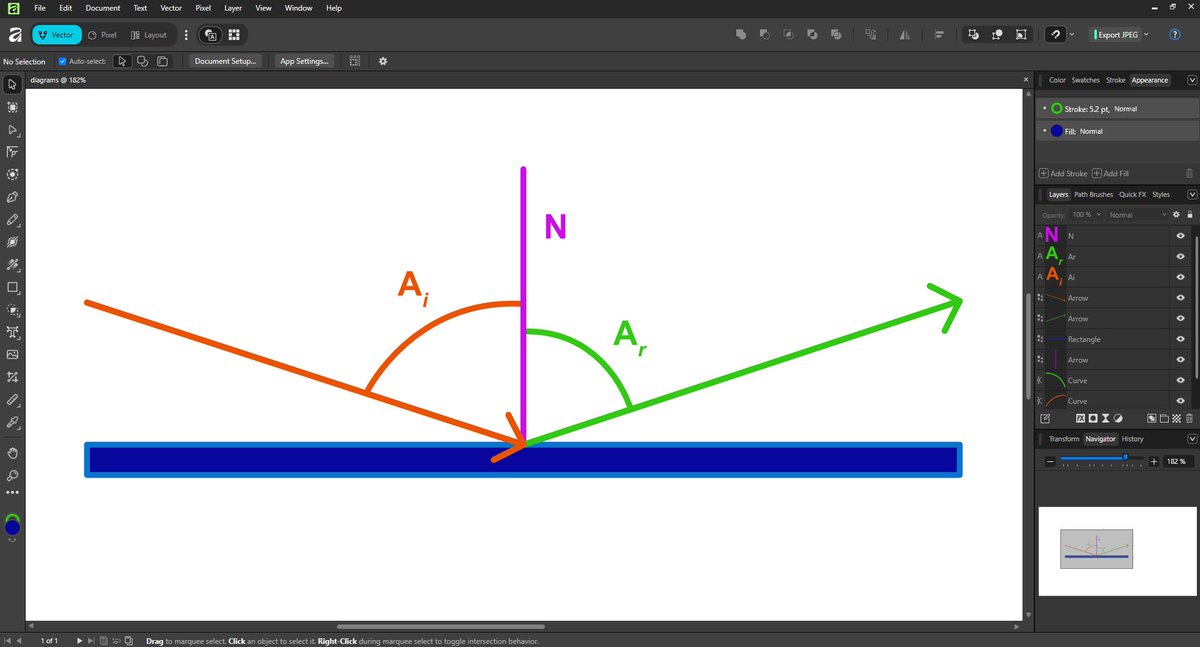Click the Add Fill button
The image size is (1200, 647).
pos(1110,174)
